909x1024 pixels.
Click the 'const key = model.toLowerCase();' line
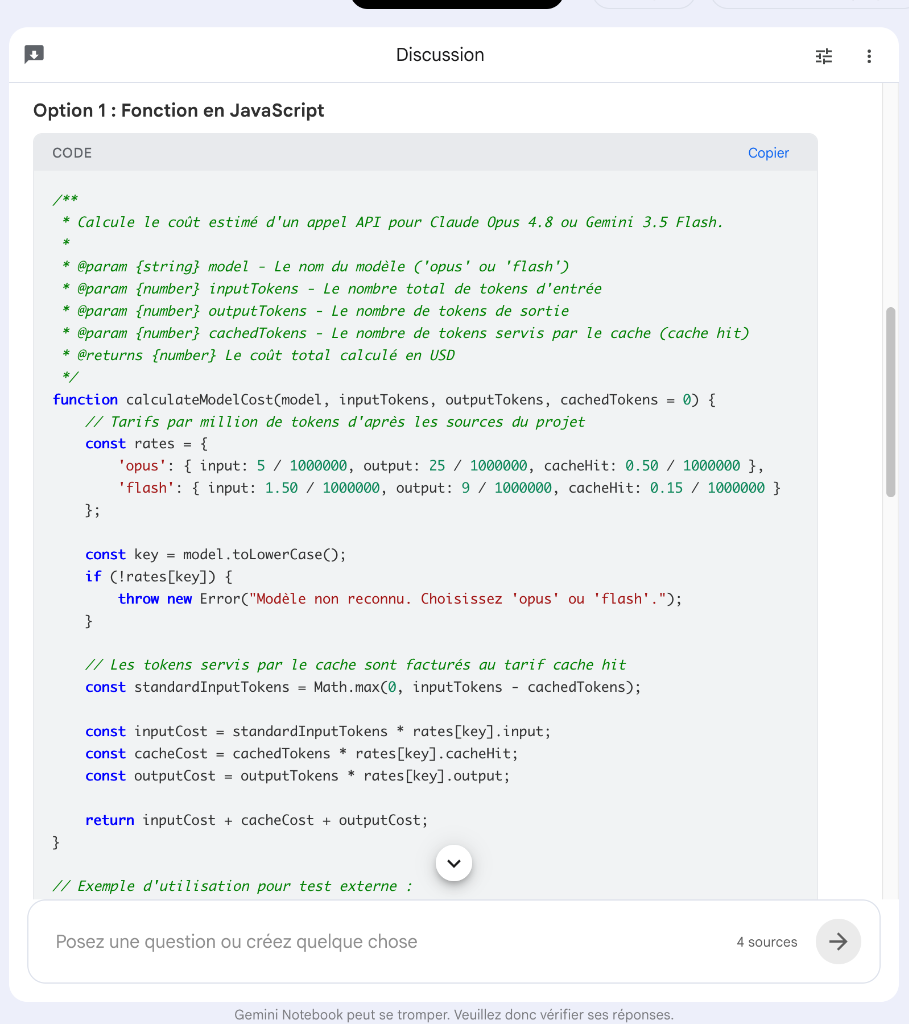point(215,554)
